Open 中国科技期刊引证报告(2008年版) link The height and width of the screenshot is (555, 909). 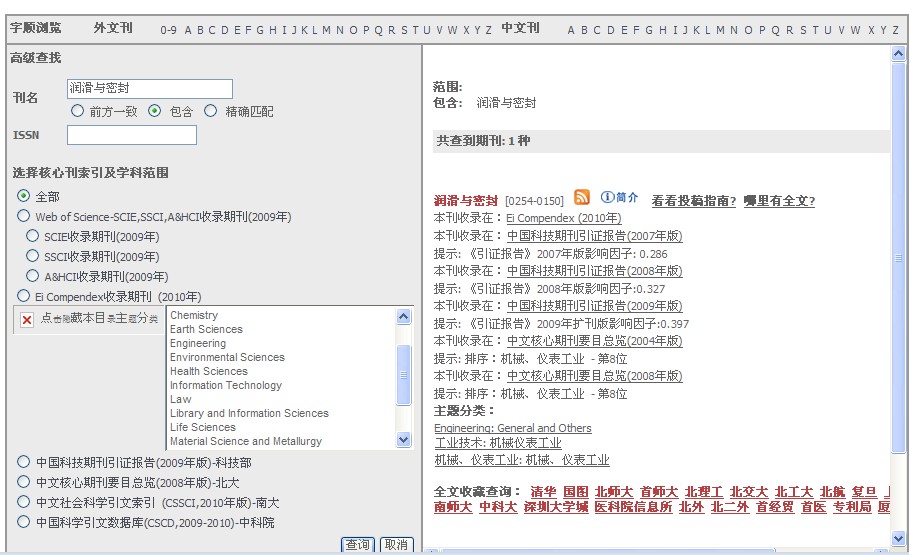[594, 270]
